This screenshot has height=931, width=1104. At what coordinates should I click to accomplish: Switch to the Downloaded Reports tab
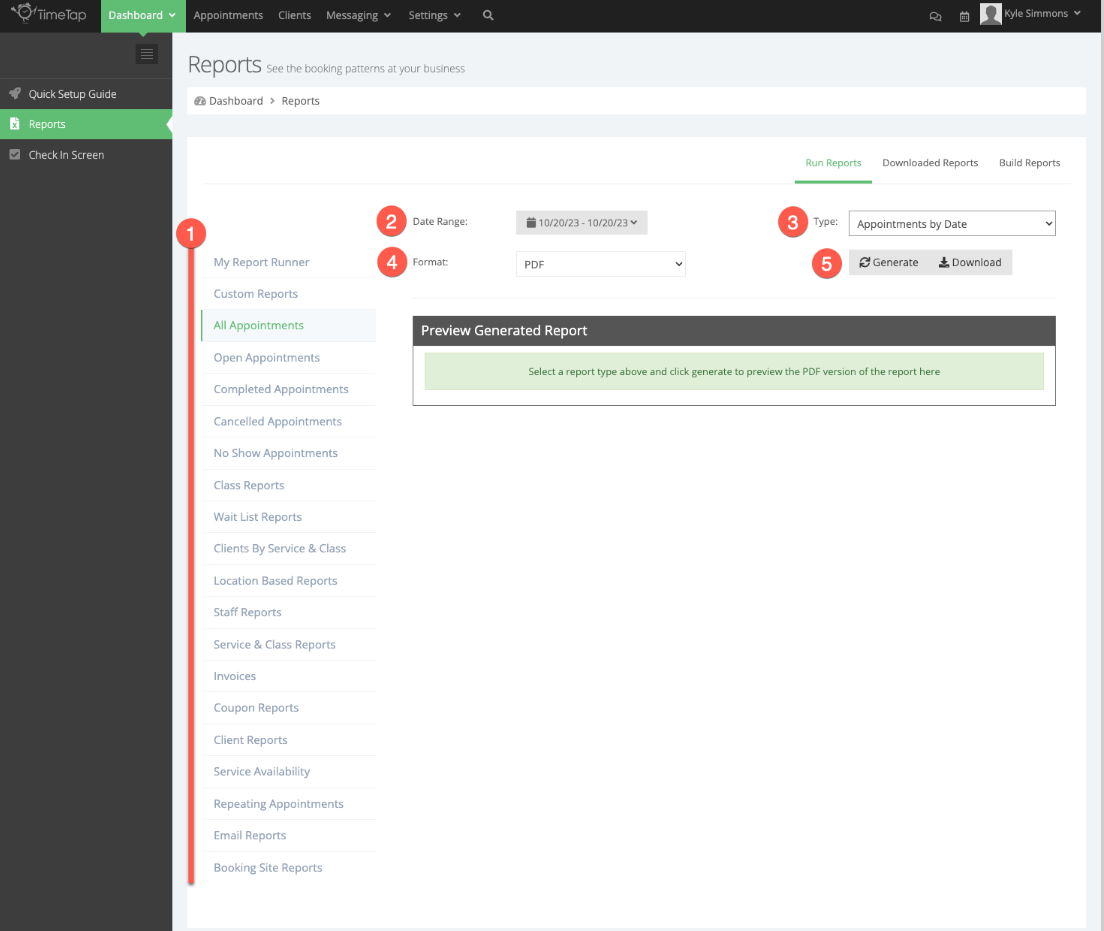[x=930, y=162]
